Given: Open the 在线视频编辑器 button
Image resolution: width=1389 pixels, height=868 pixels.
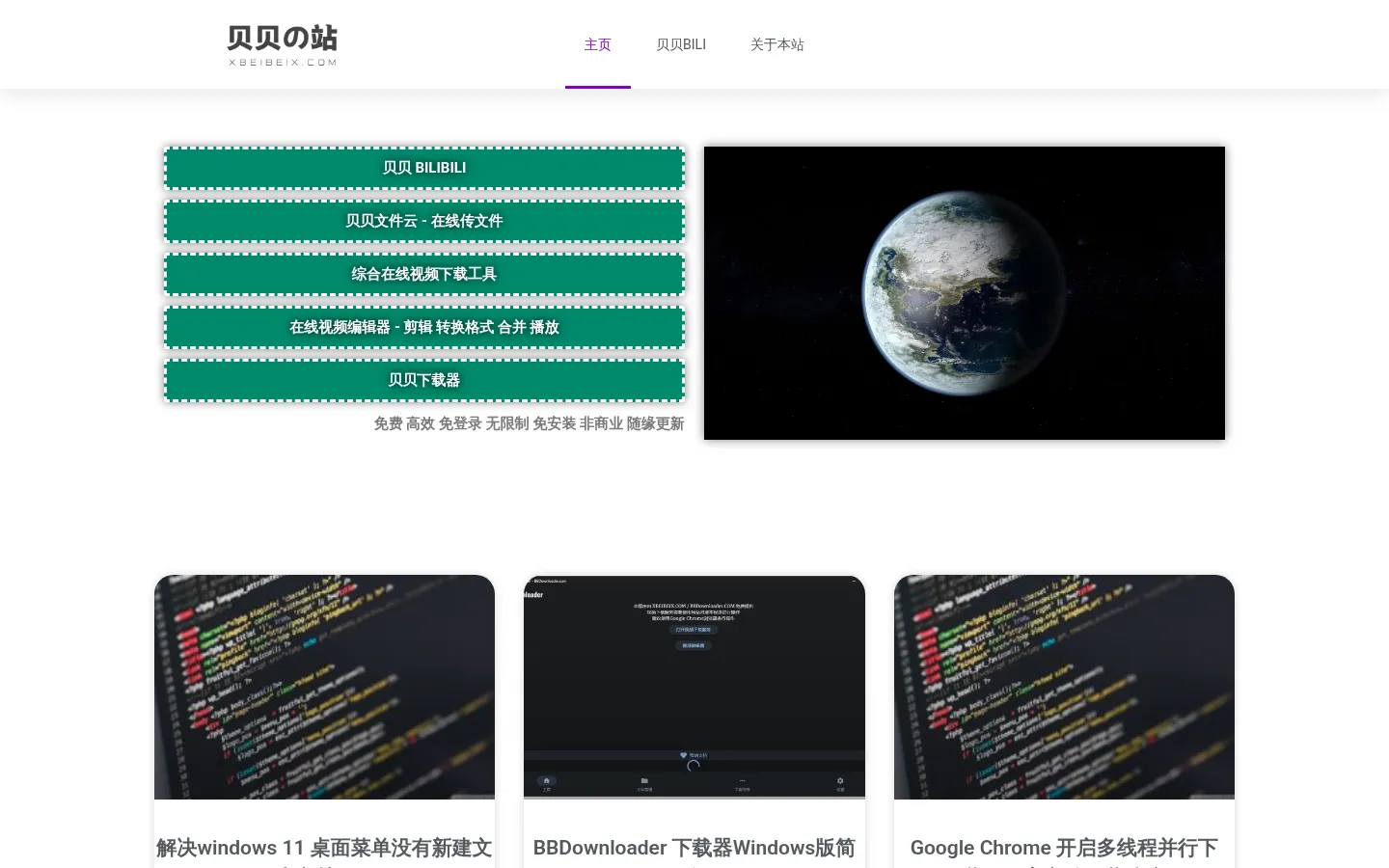Looking at the screenshot, I should click(x=424, y=327).
